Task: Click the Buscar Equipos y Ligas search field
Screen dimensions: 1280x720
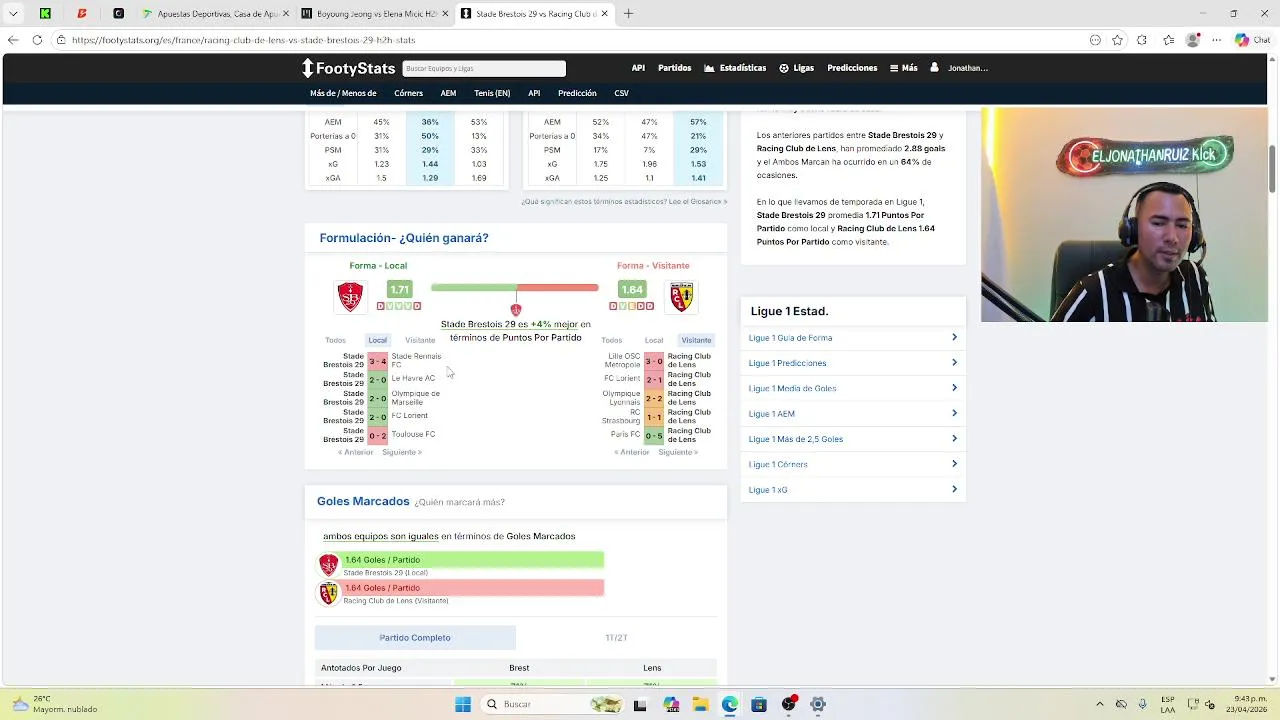Action: [x=484, y=68]
